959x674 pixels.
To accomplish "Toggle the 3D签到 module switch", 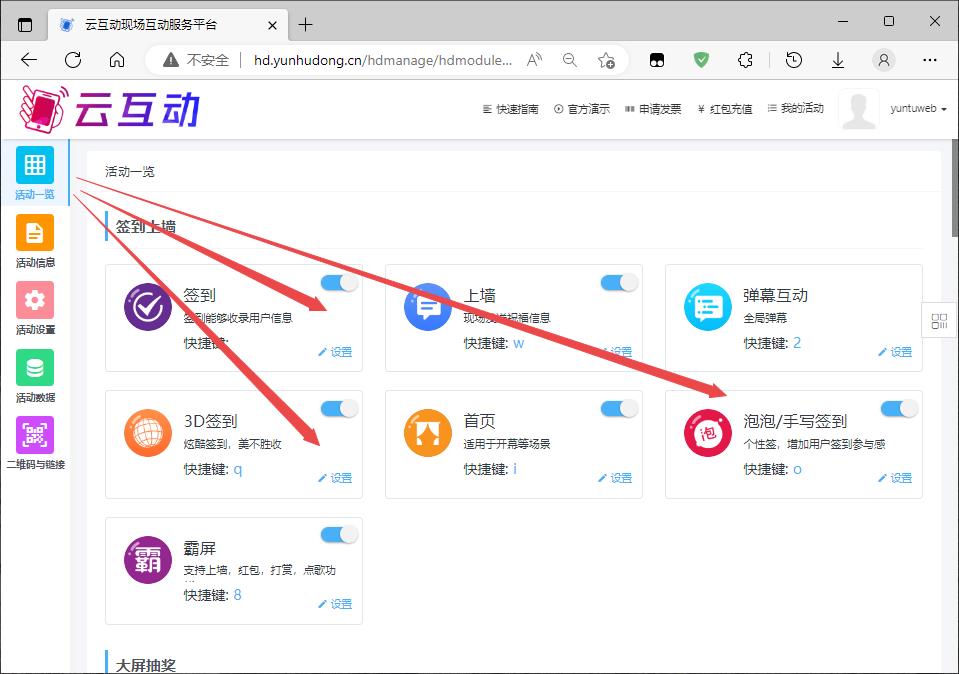I will point(339,408).
